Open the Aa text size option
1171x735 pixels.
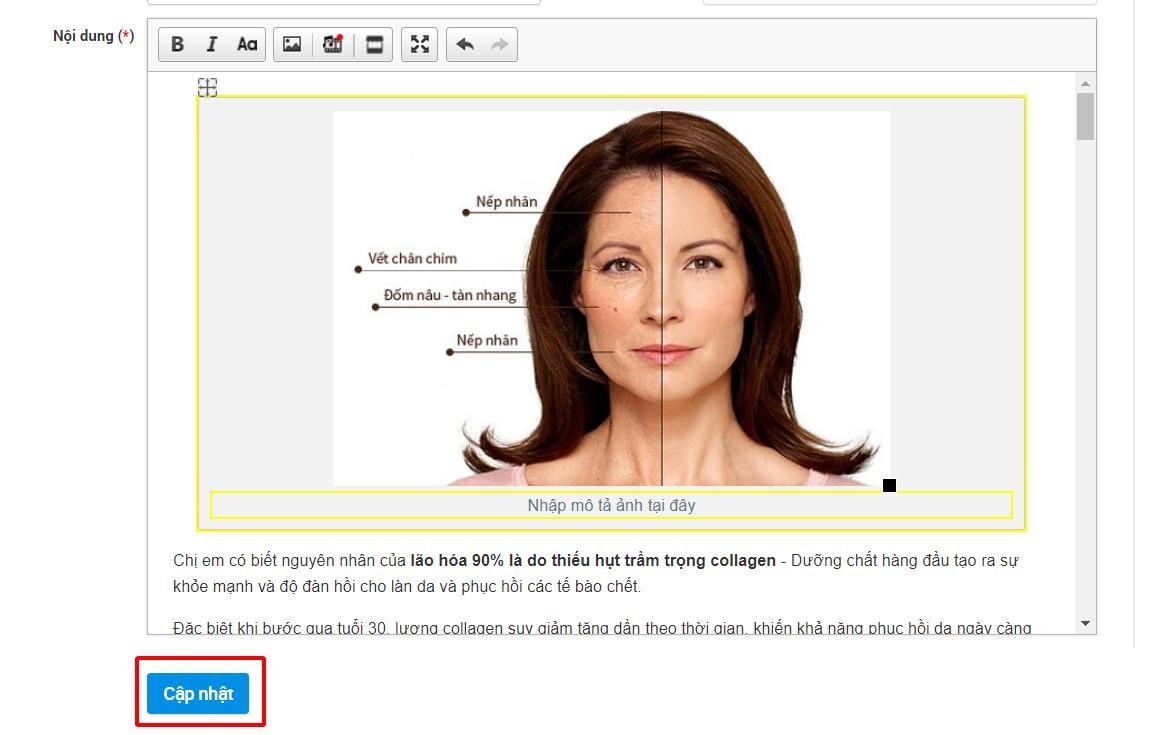pos(247,44)
